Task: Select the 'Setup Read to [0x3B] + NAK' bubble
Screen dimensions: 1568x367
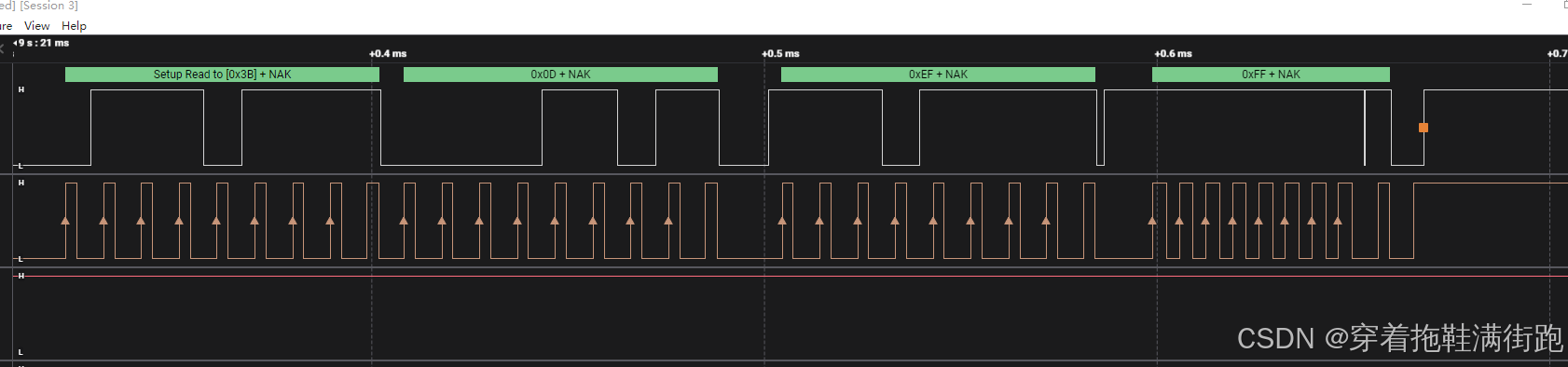Action: [222, 75]
